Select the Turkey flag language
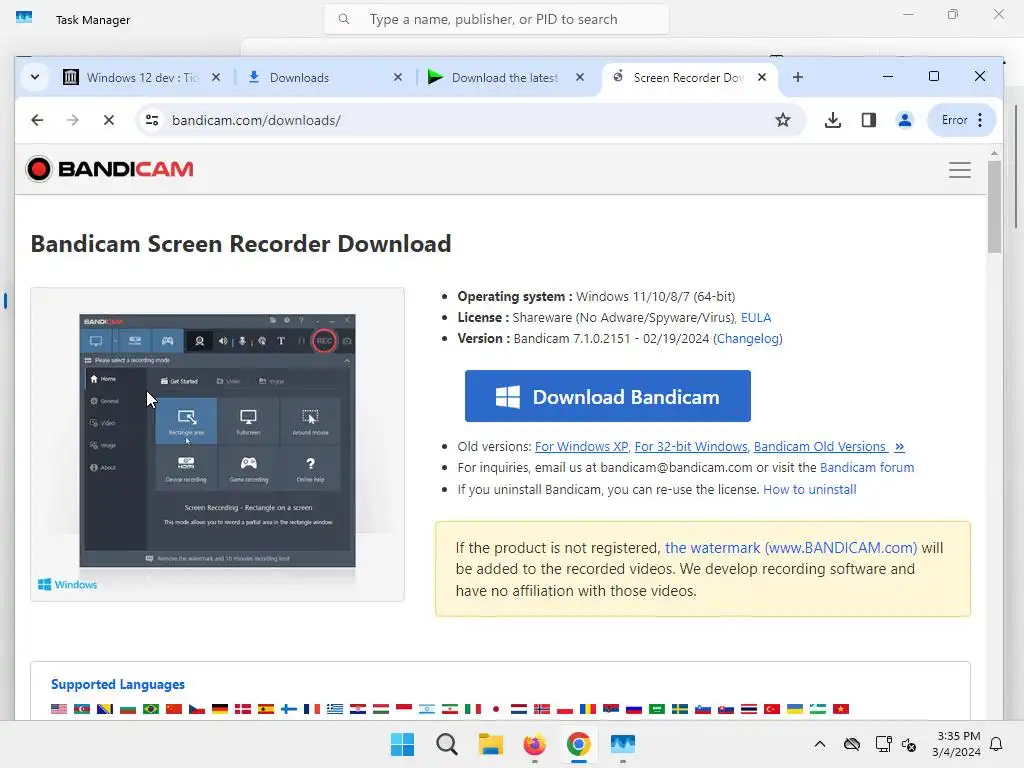Image resolution: width=1024 pixels, height=768 pixels. [x=772, y=709]
